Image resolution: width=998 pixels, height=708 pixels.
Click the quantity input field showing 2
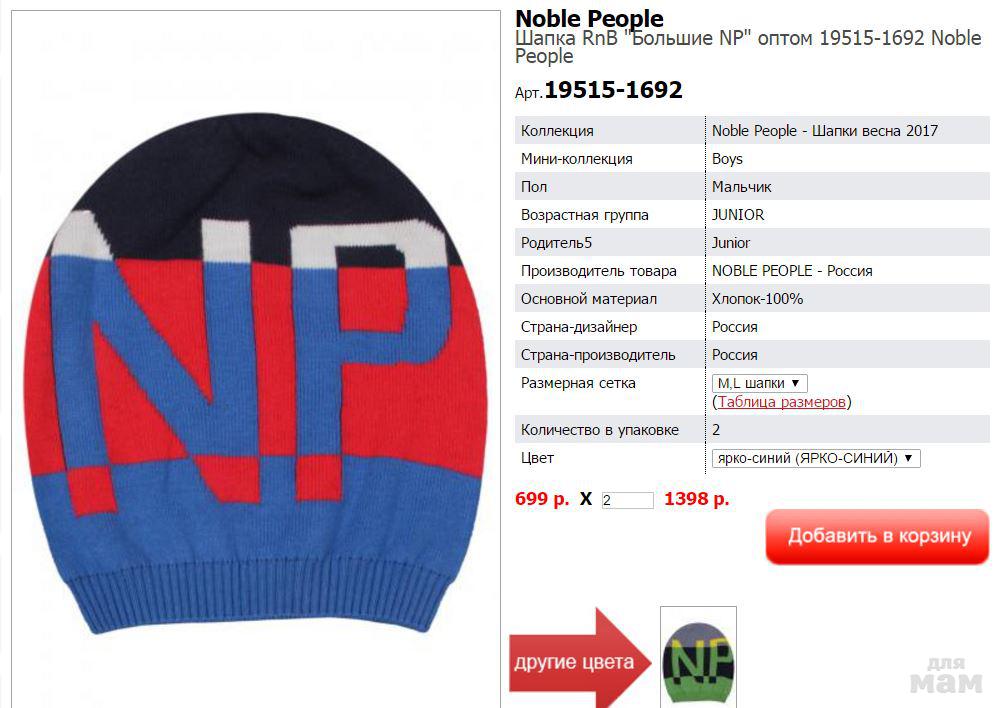tap(628, 500)
